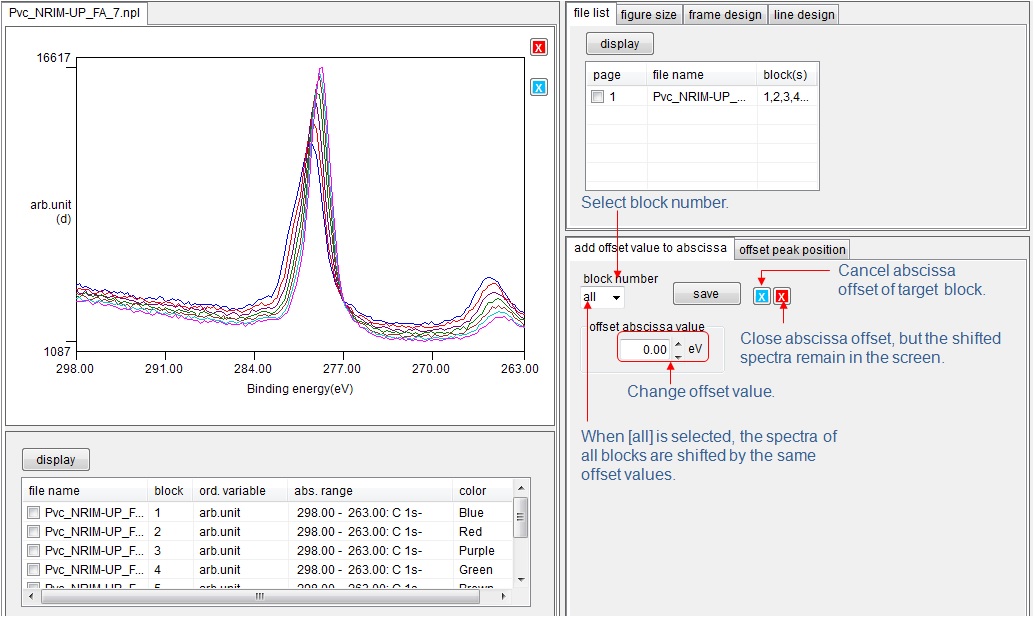Click the block(s) column header in file list
This screenshot has width=1034, height=617.
point(787,75)
